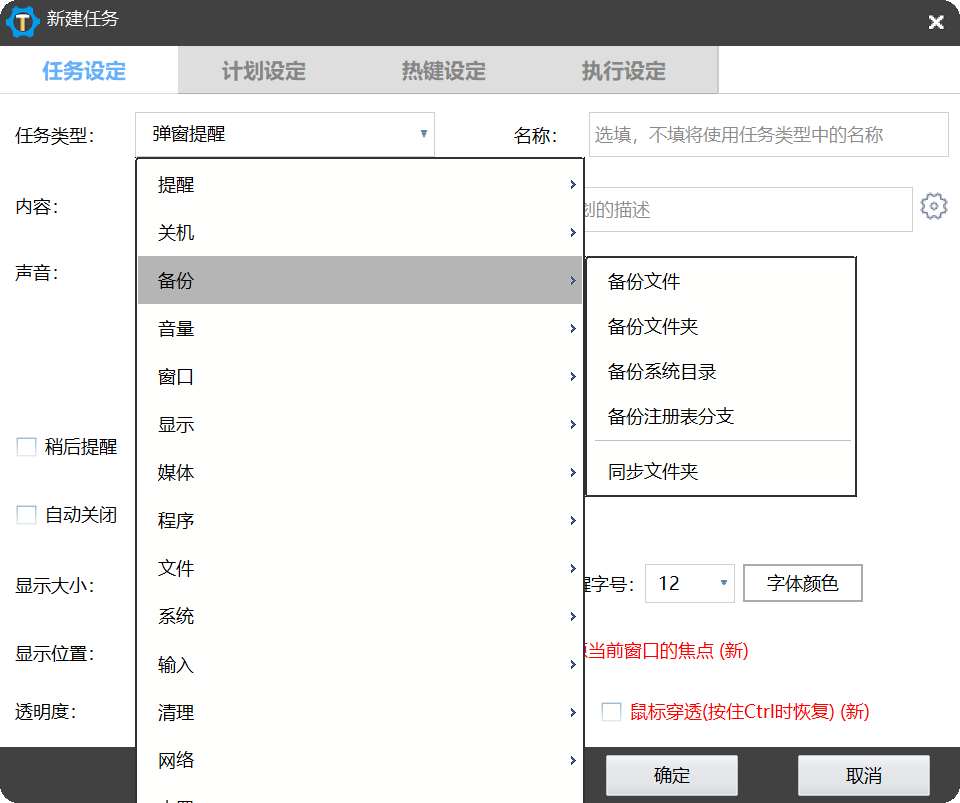Switch to the 计划设定 tab

[x=264, y=71]
